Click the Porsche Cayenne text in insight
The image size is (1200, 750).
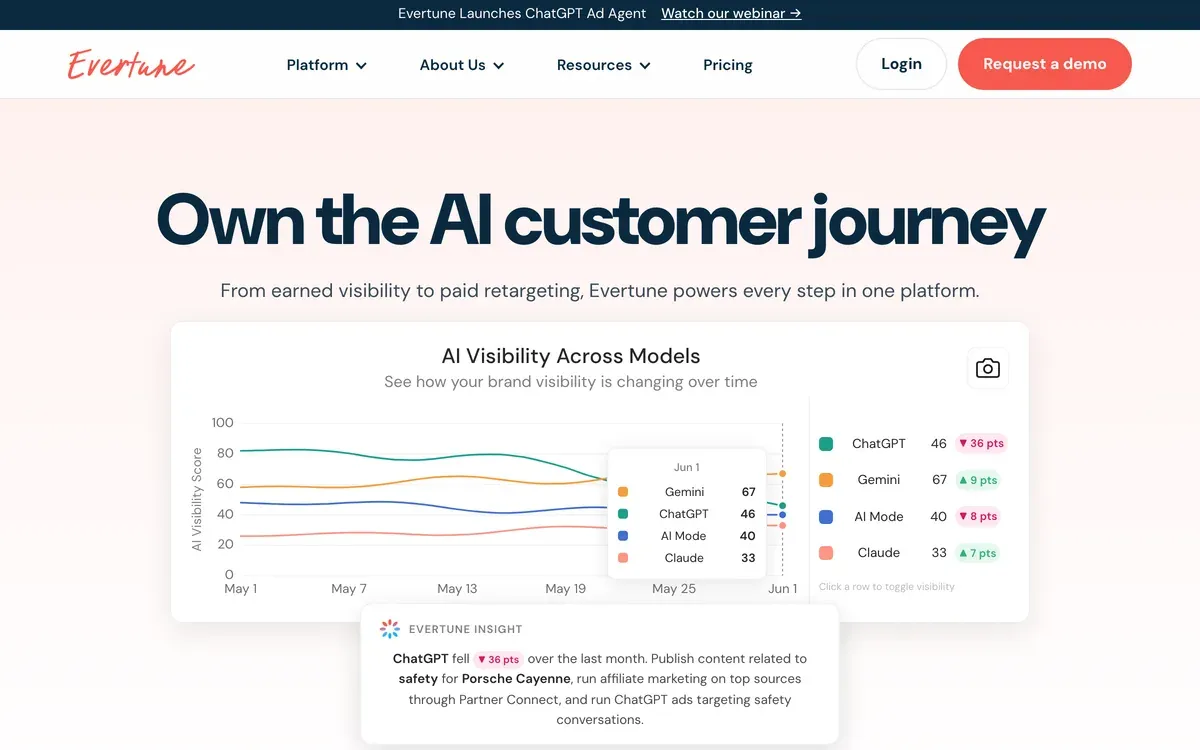tap(516, 679)
